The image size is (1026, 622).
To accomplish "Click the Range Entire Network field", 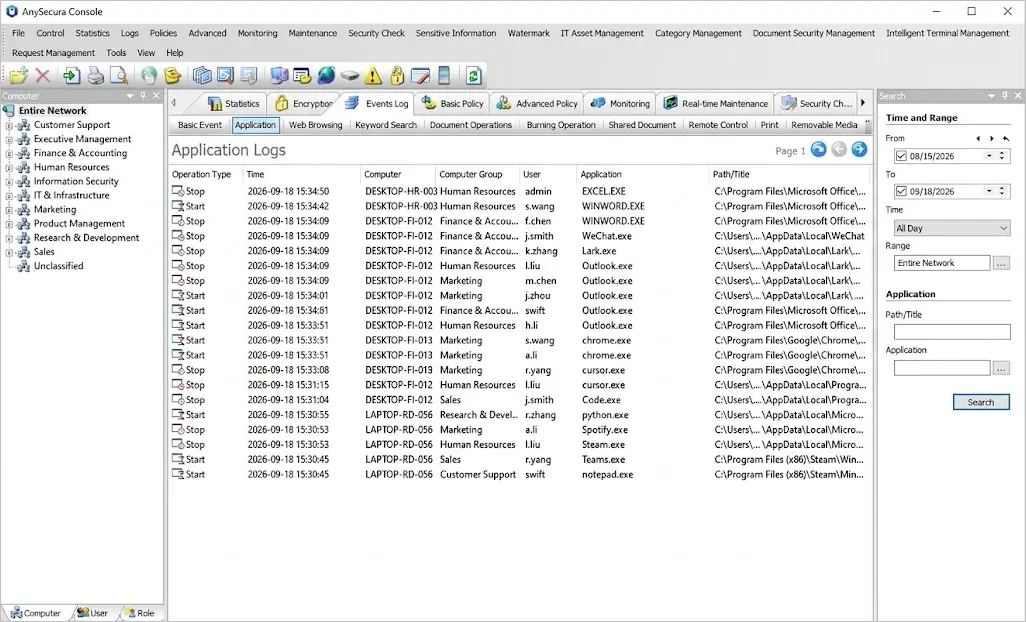I will point(942,263).
